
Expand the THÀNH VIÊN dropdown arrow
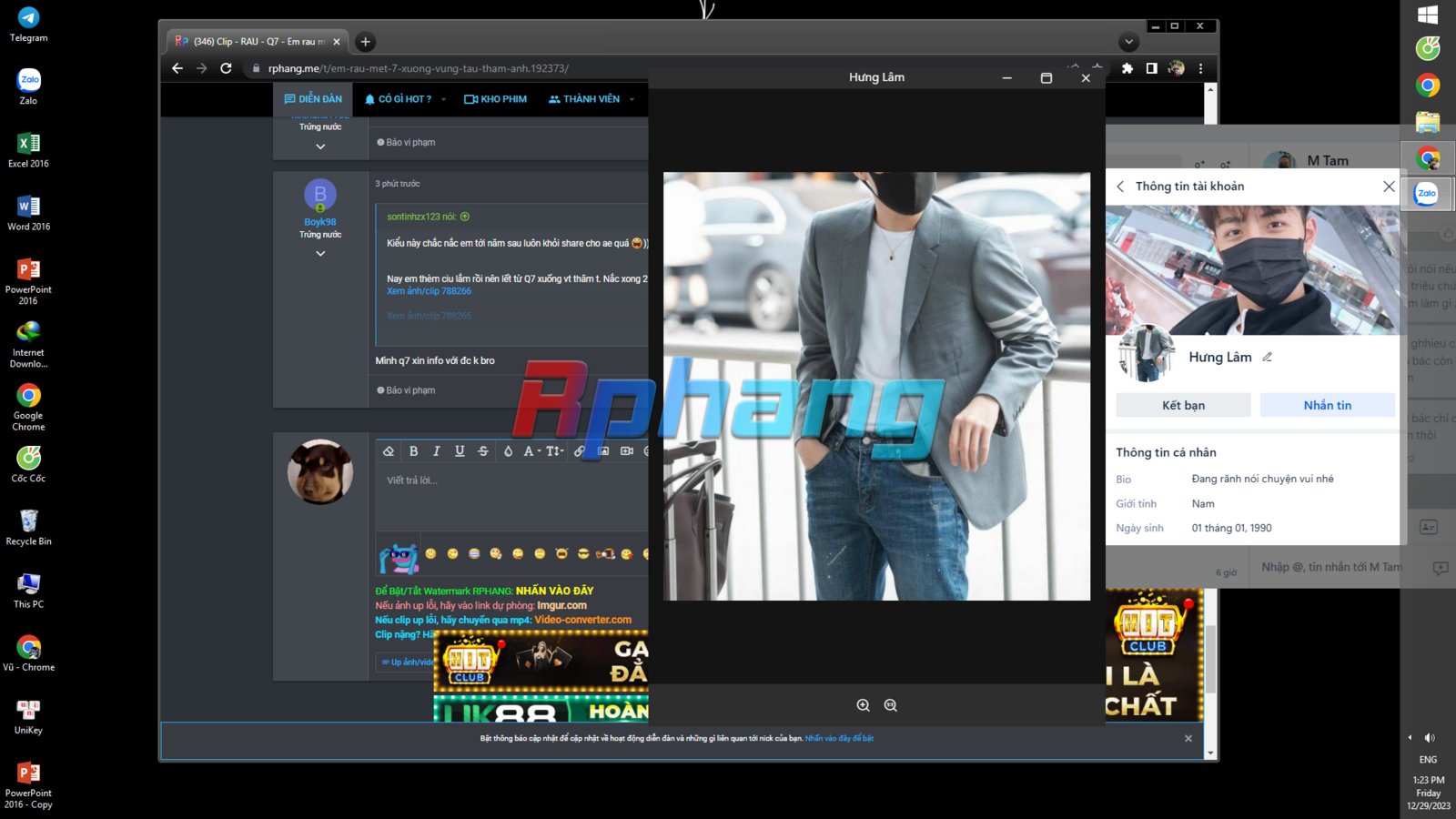tap(632, 99)
